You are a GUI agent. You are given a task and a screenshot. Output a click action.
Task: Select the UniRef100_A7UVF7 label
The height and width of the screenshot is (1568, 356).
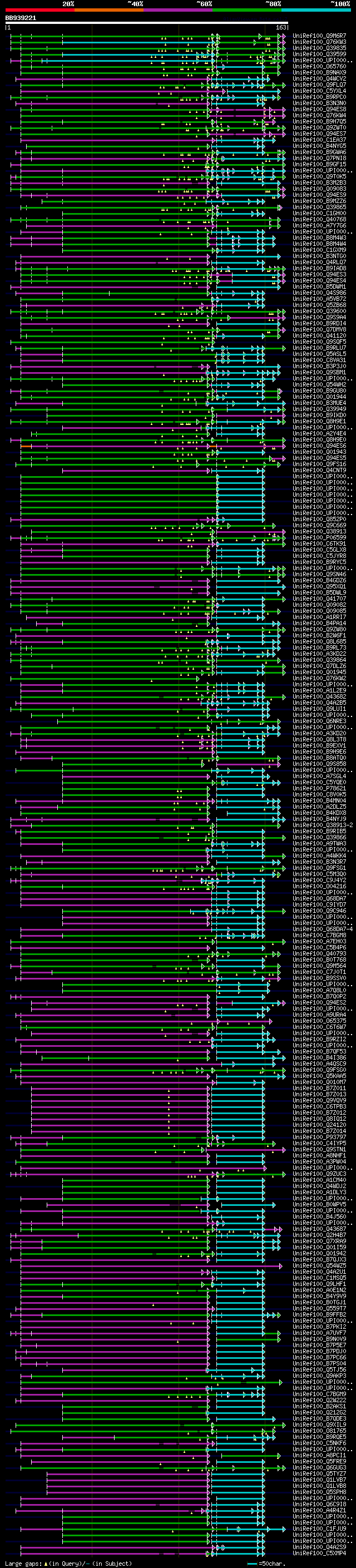(319, 1332)
